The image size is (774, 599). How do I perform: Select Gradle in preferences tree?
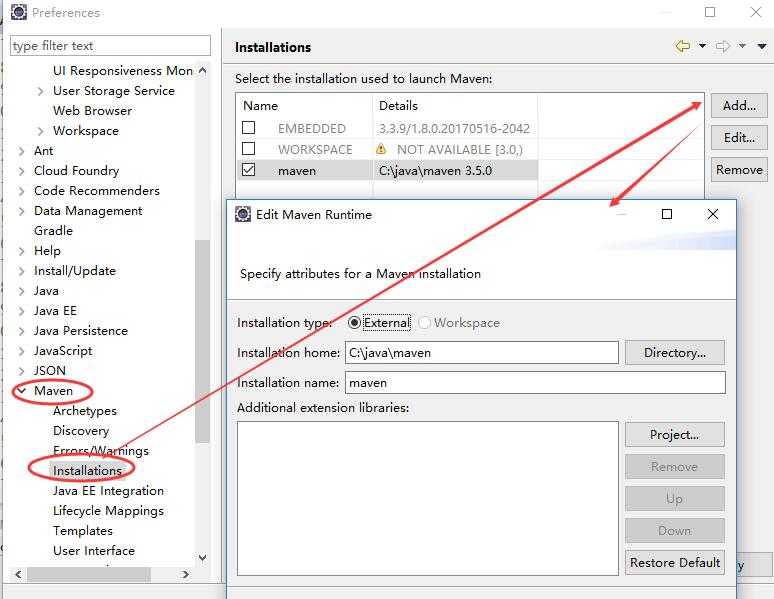(53, 231)
